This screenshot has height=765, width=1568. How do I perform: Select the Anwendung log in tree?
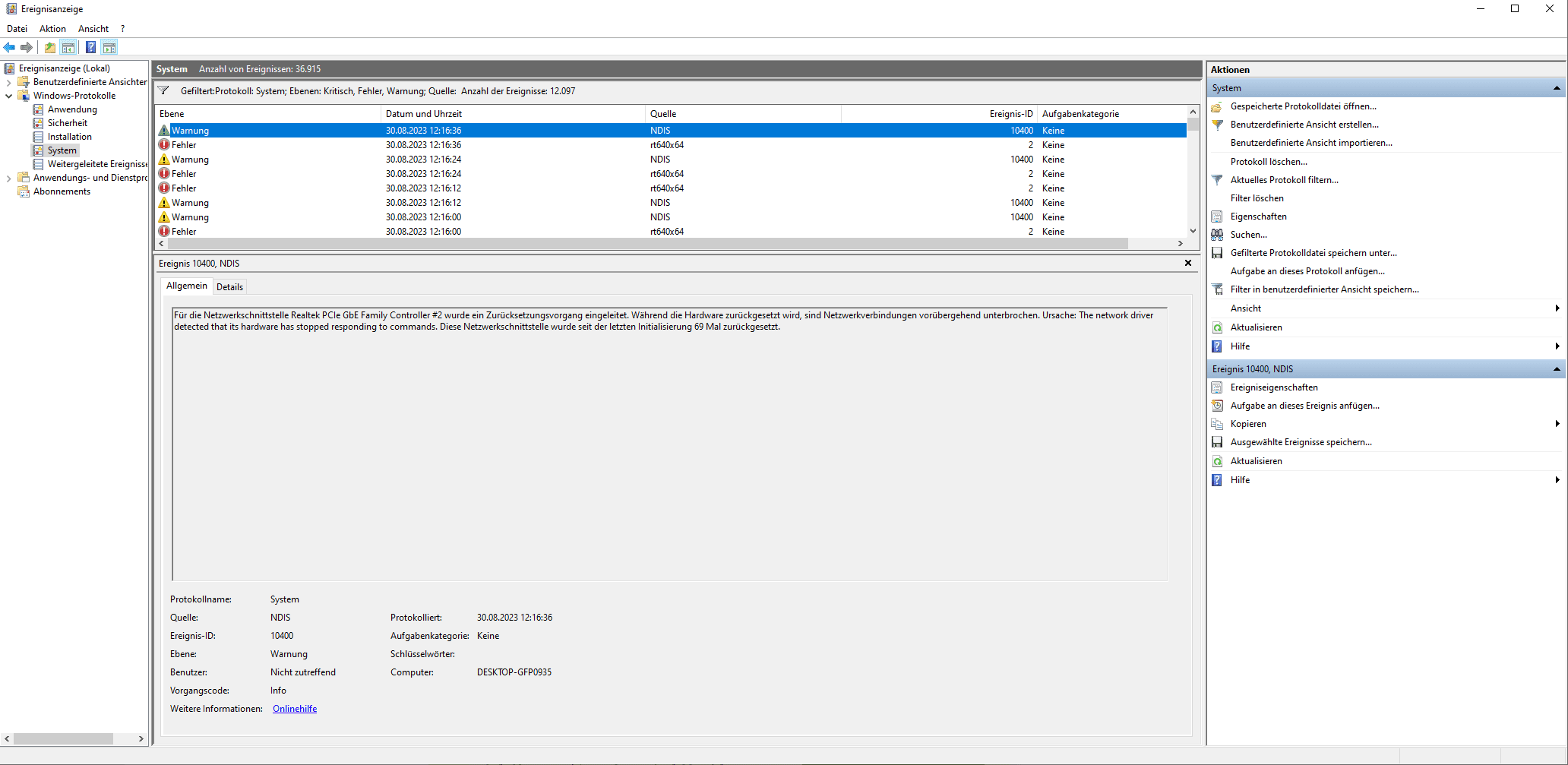click(x=72, y=109)
